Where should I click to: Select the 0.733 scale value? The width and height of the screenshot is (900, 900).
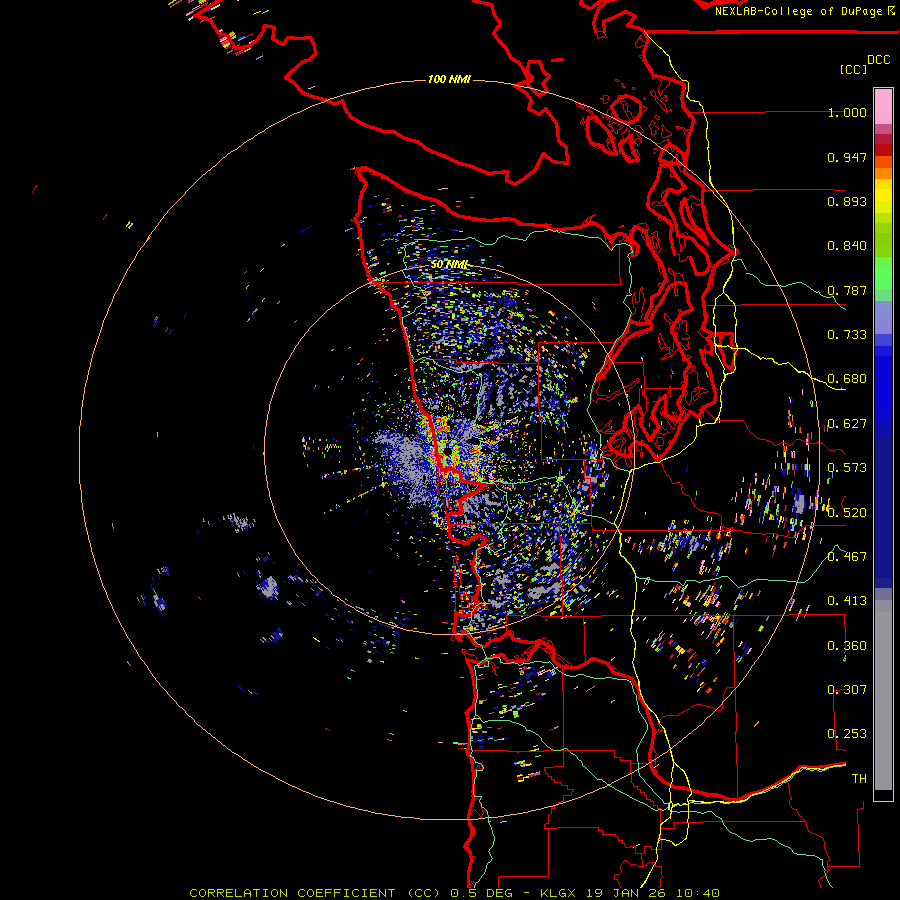[847, 335]
